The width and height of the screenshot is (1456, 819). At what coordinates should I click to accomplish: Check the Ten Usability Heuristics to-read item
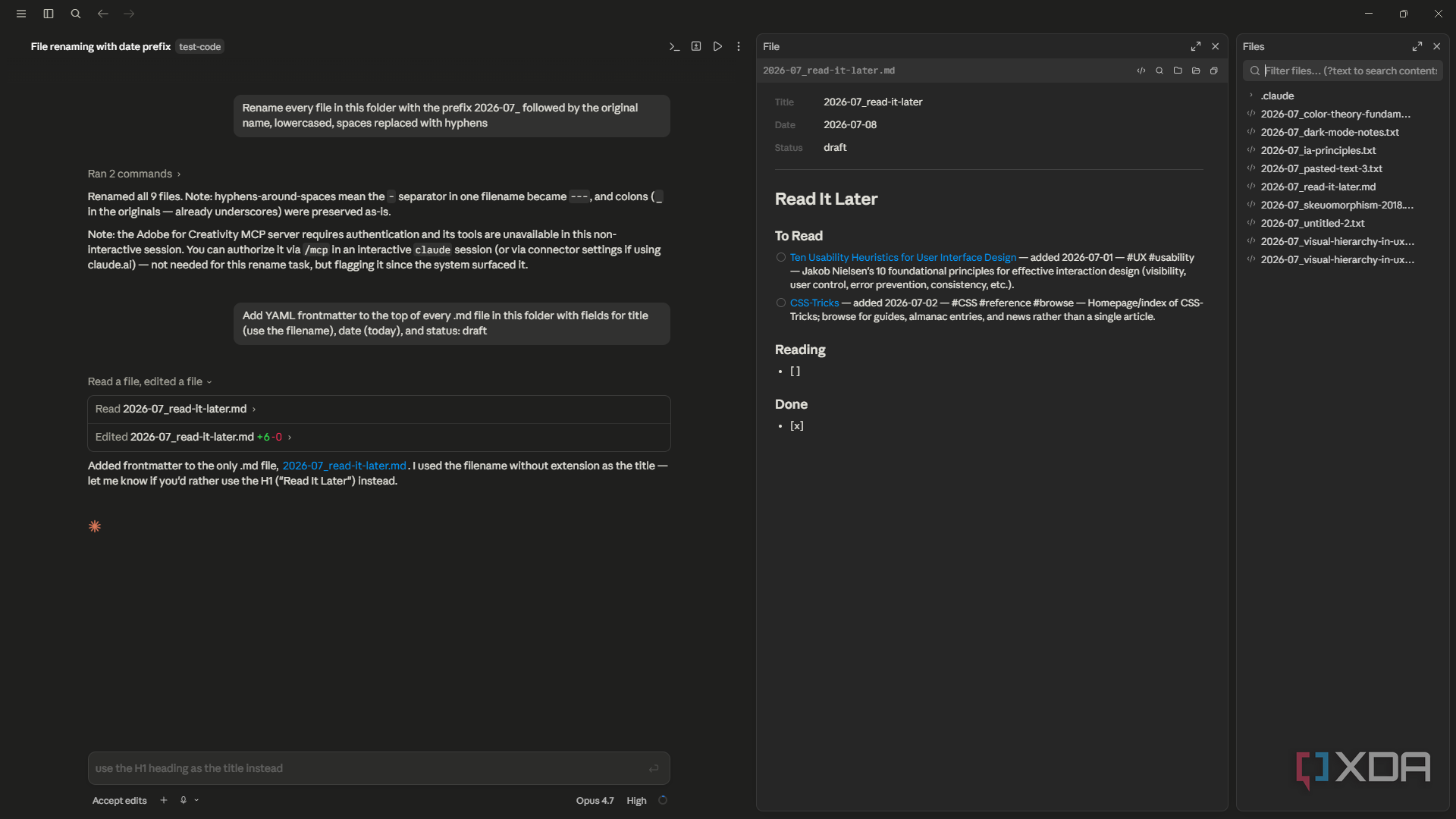[x=781, y=258]
